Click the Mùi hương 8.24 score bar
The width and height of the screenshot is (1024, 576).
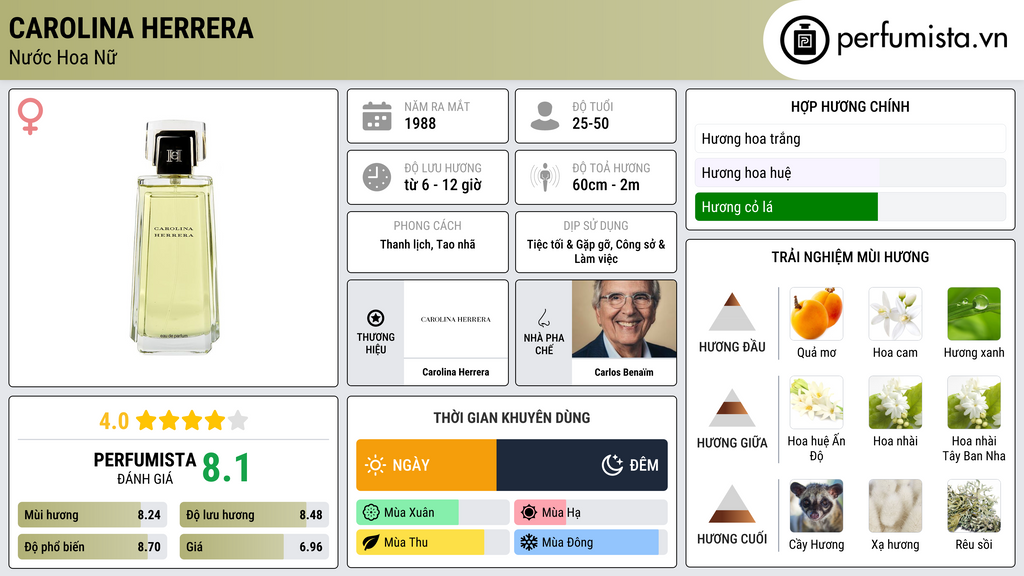pos(92,515)
